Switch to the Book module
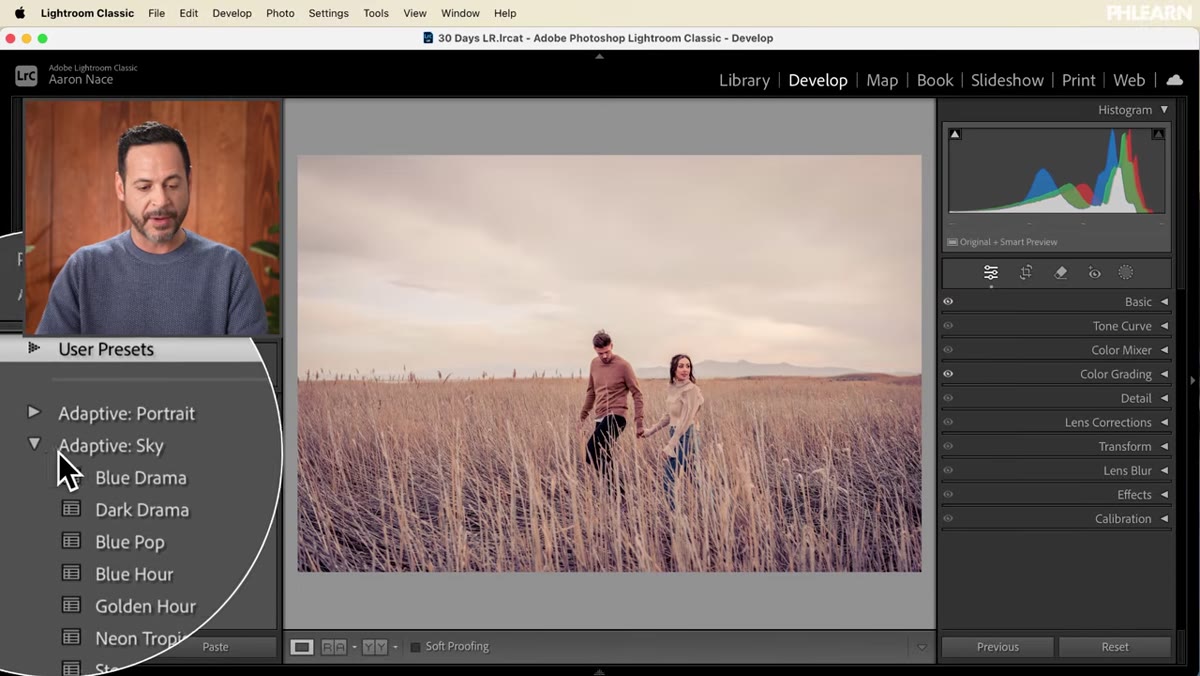The image size is (1200, 676). click(x=935, y=80)
